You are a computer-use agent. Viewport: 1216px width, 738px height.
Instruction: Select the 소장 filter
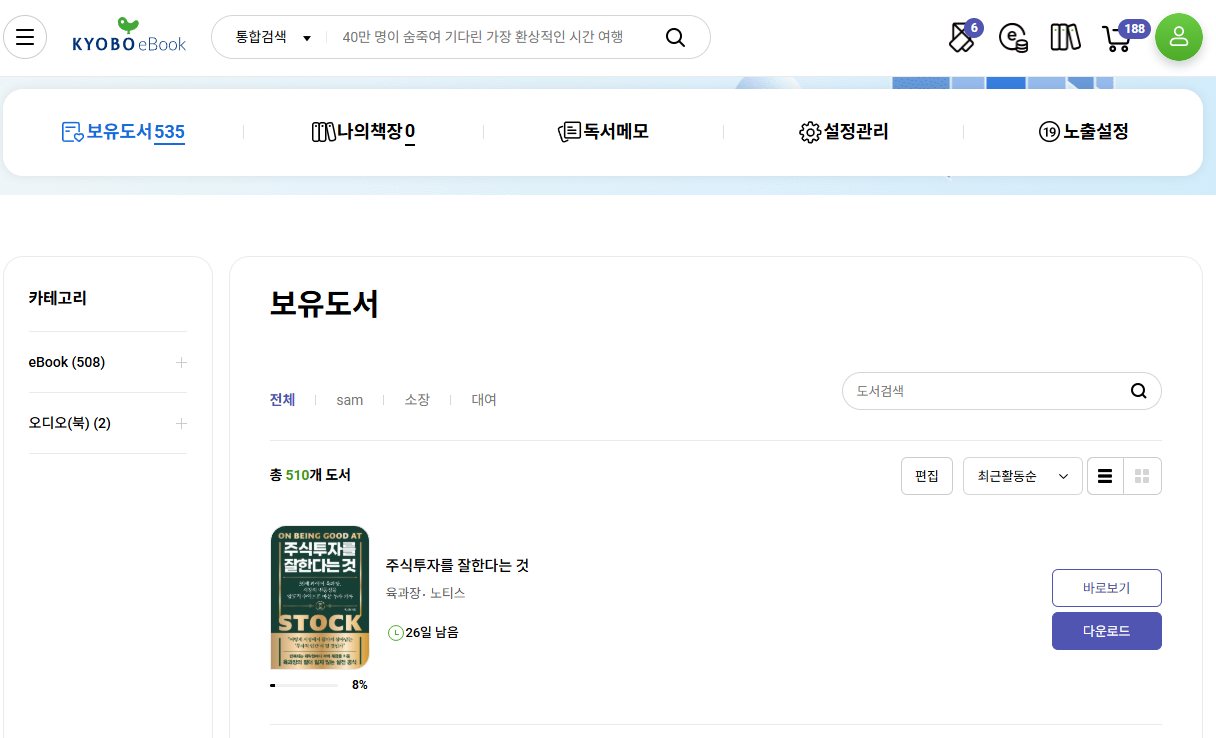tap(417, 400)
